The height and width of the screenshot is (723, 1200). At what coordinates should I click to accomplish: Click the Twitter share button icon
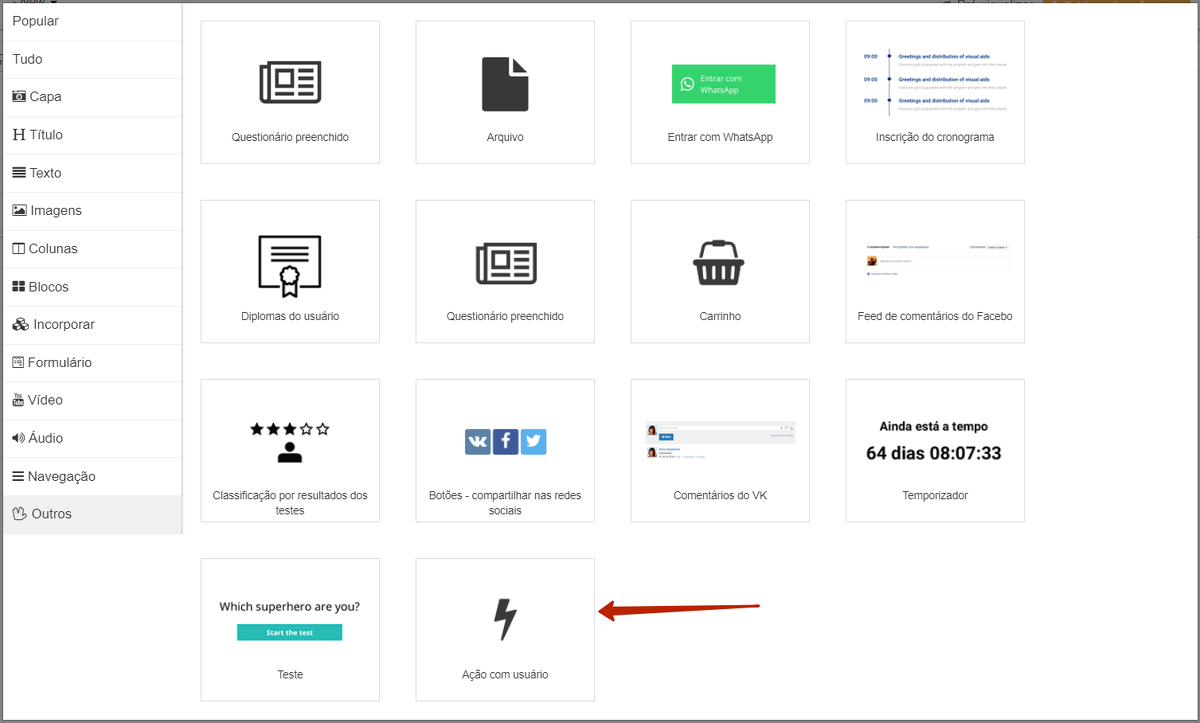533,442
